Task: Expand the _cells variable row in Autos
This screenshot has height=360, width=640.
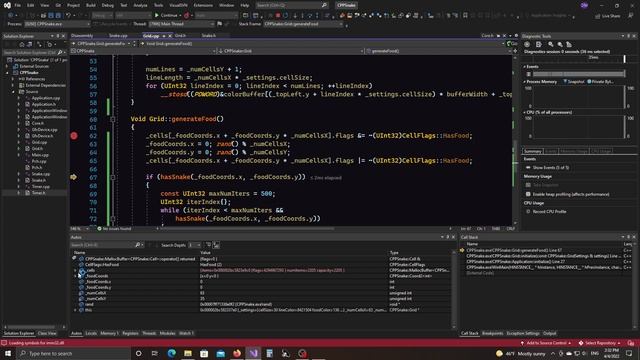Action: click(76, 270)
